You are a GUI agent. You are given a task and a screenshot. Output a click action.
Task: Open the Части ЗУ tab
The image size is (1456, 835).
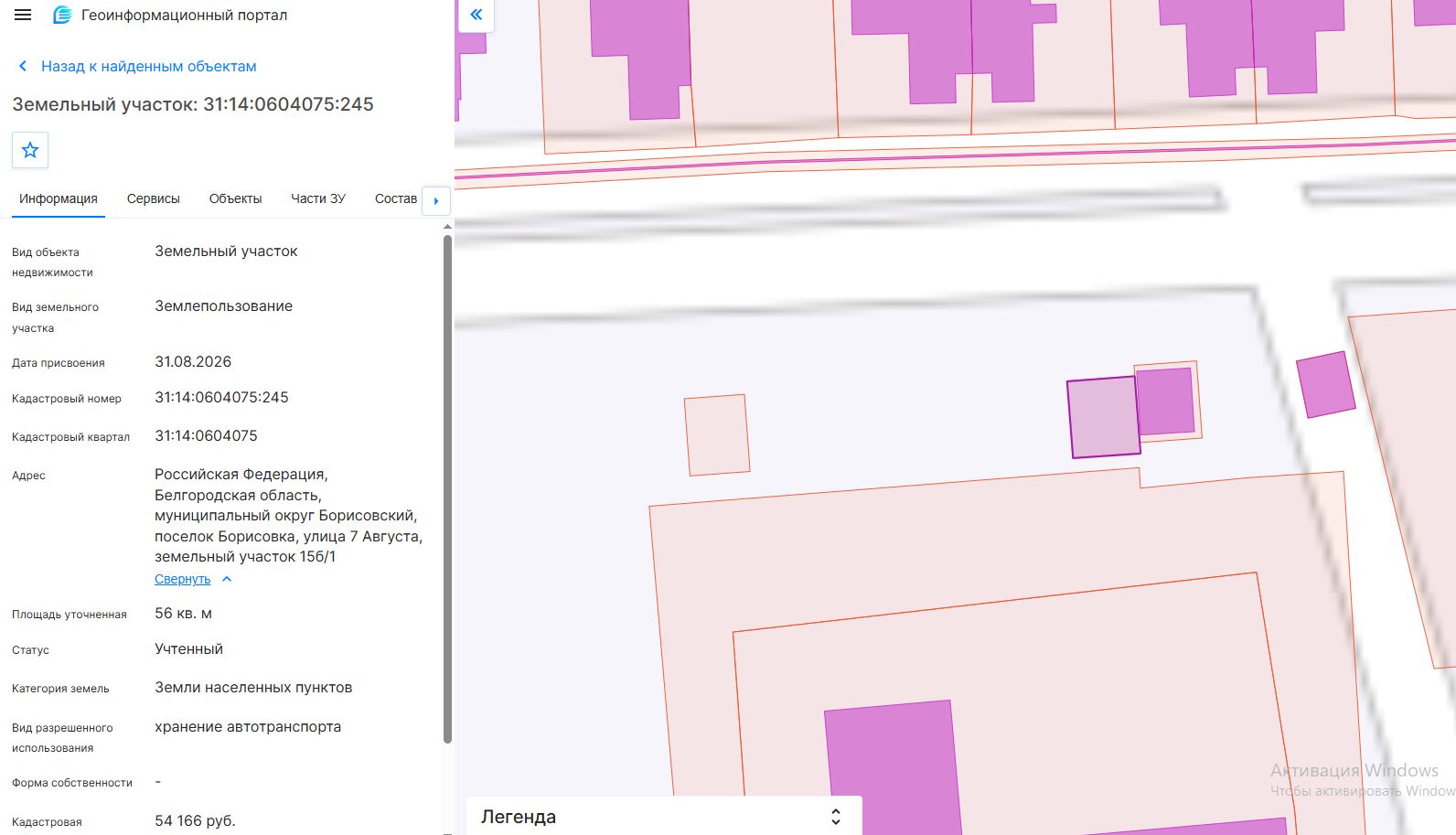(318, 198)
